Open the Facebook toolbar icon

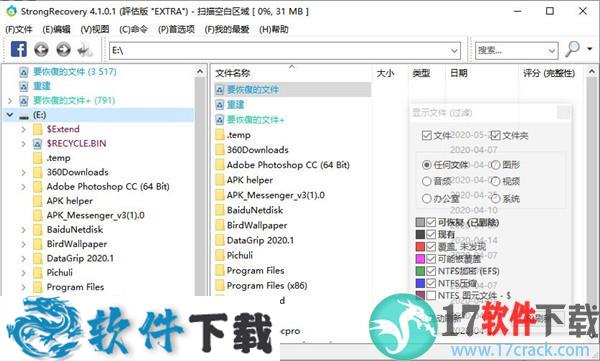pyautogui.click(x=19, y=49)
